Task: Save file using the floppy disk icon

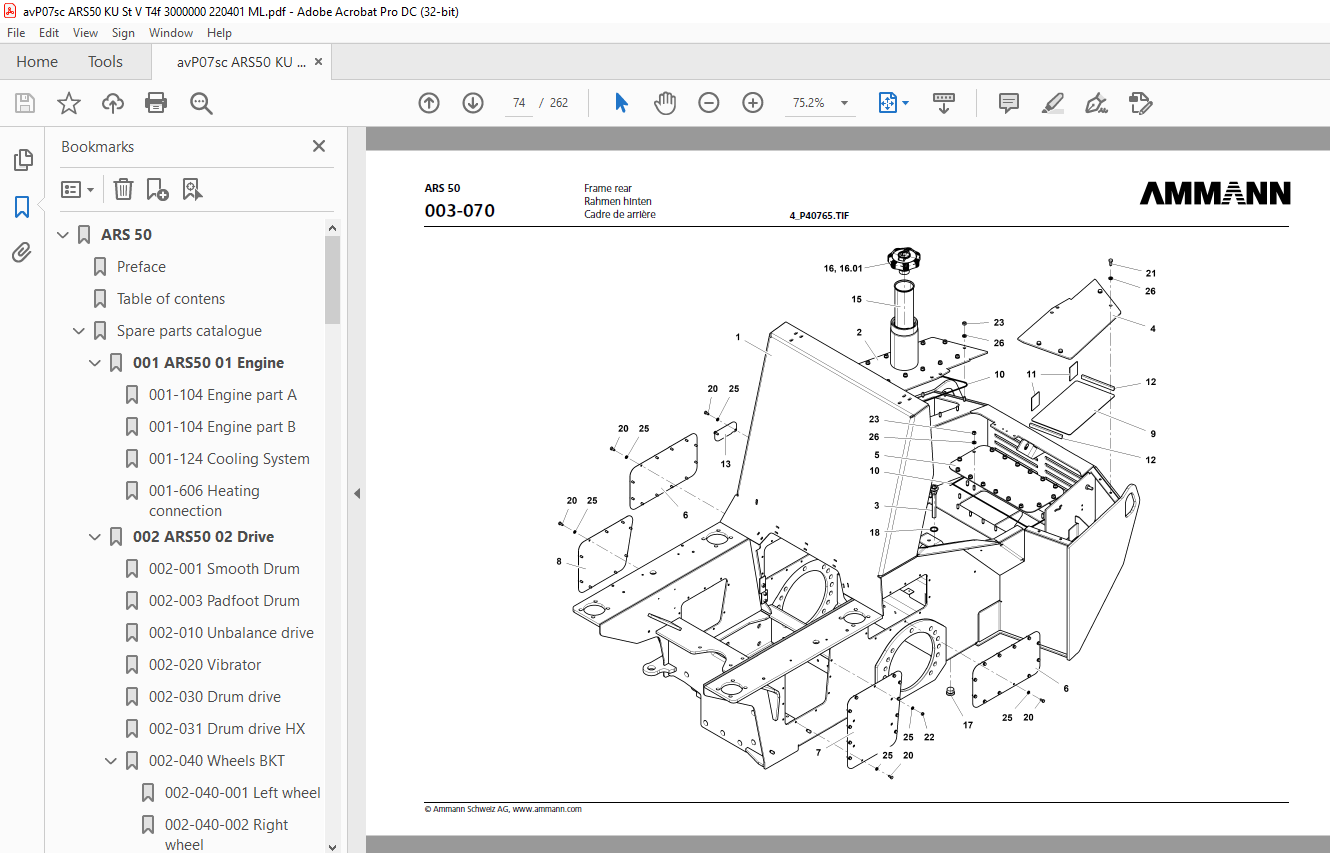Action: tap(25, 103)
